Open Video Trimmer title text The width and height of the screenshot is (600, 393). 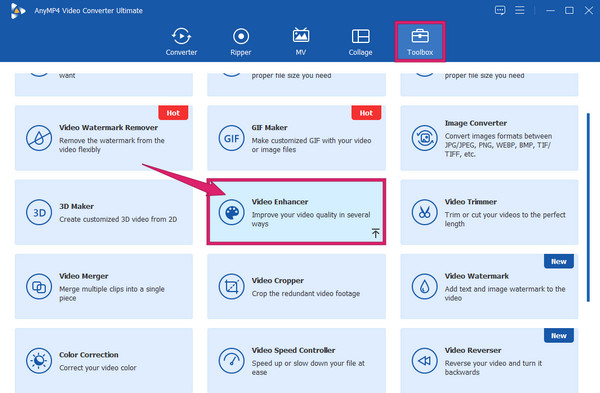(x=471, y=202)
